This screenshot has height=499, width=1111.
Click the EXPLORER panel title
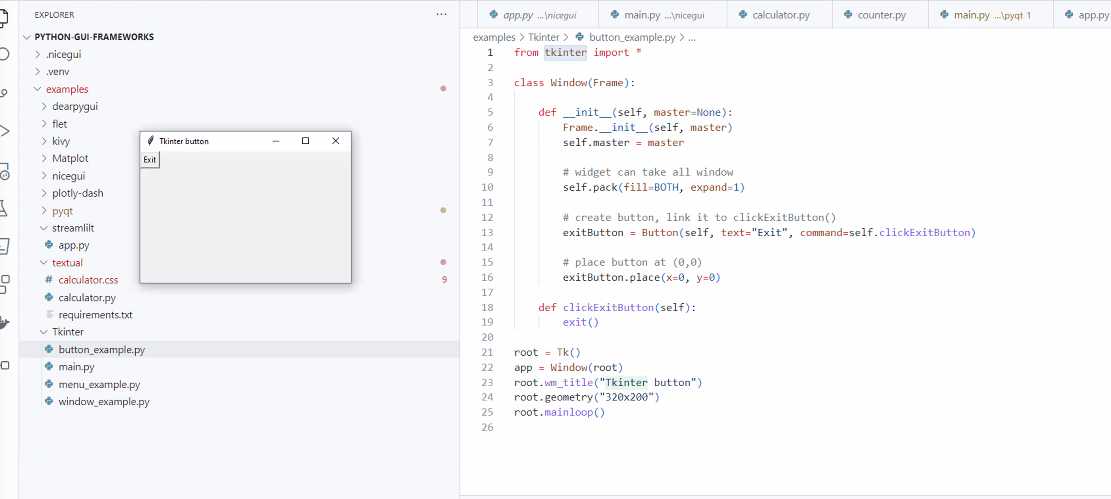(x=55, y=14)
